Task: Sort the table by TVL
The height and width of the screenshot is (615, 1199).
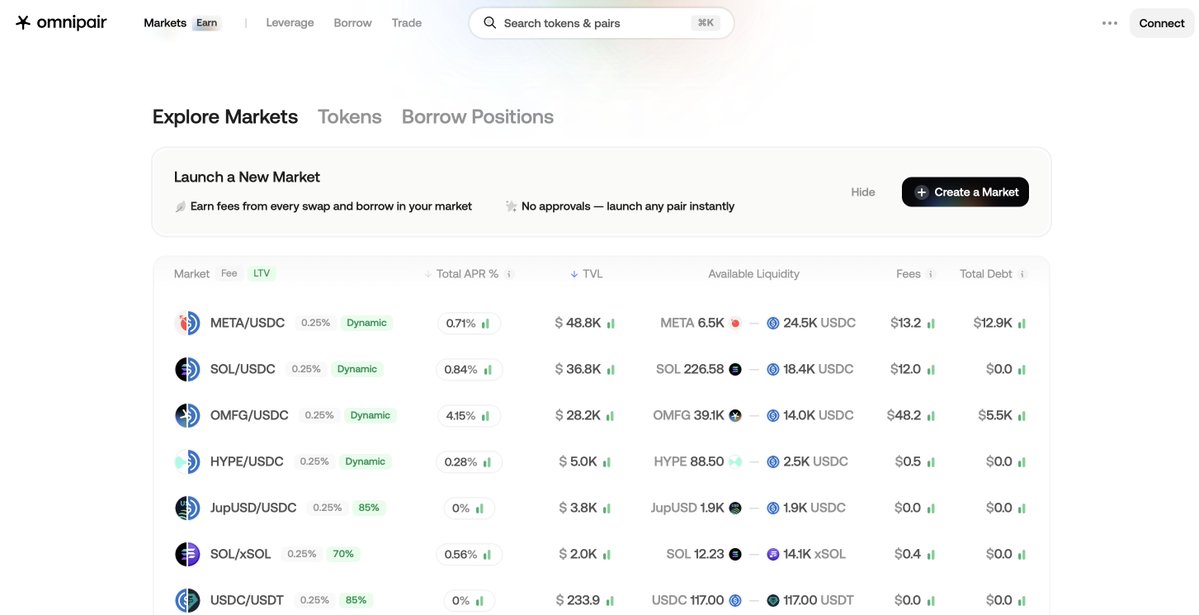Action: [587, 274]
